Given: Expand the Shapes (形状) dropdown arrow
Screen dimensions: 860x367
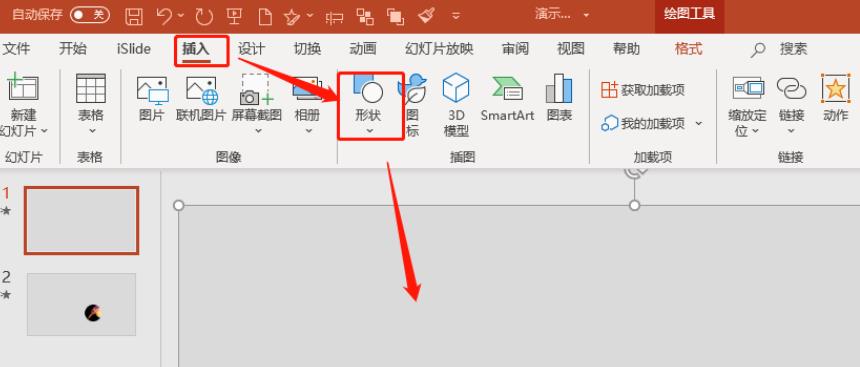Looking at the screenshot, I should [x=370, y=131].
